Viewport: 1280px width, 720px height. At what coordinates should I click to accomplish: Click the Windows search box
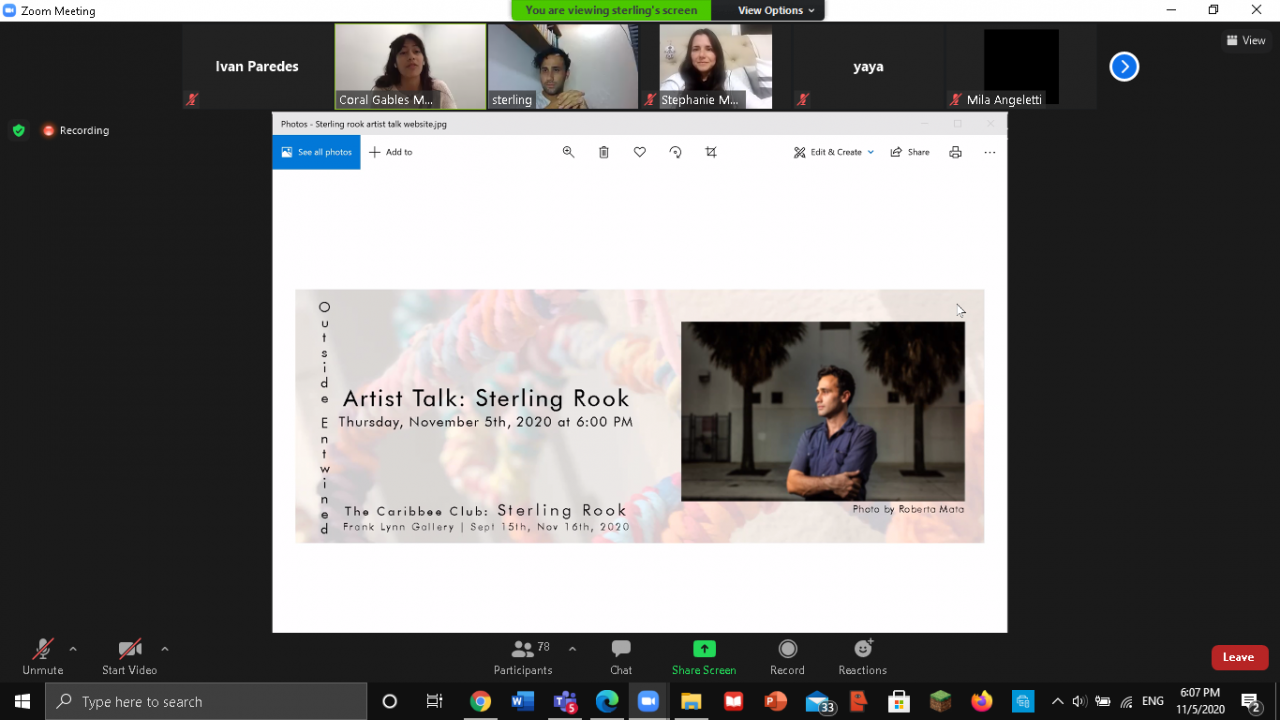click(x=206, y=701)
